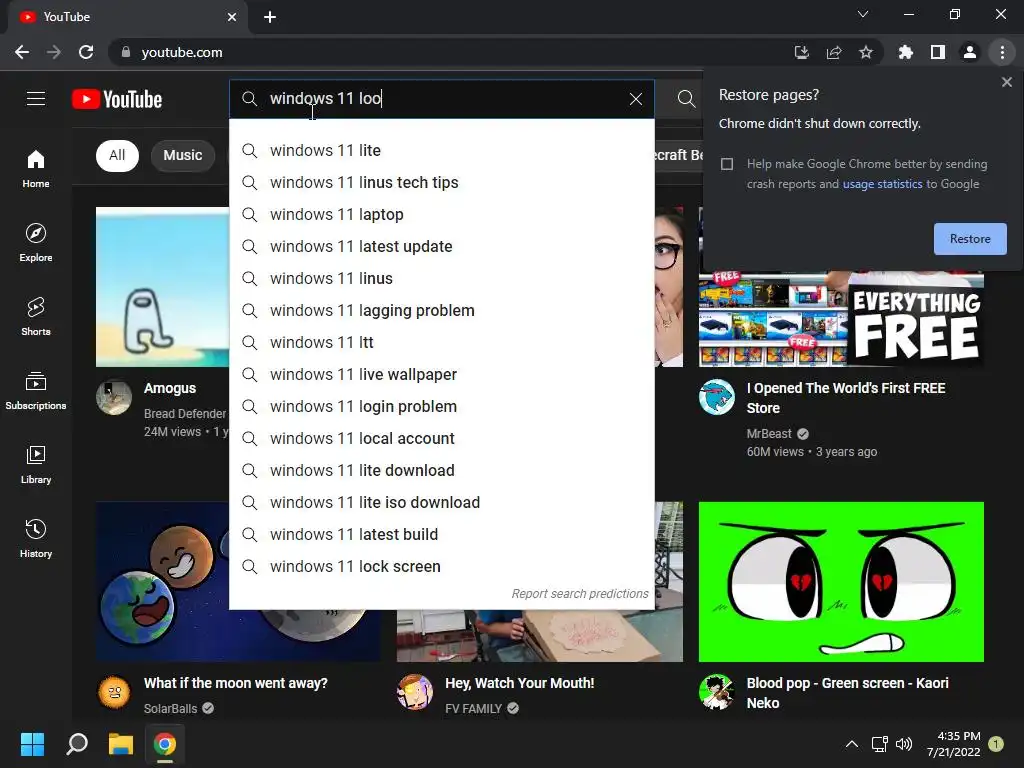
Task: Select suggestion windows 11 lite
Action: click(x=442, y=150)
